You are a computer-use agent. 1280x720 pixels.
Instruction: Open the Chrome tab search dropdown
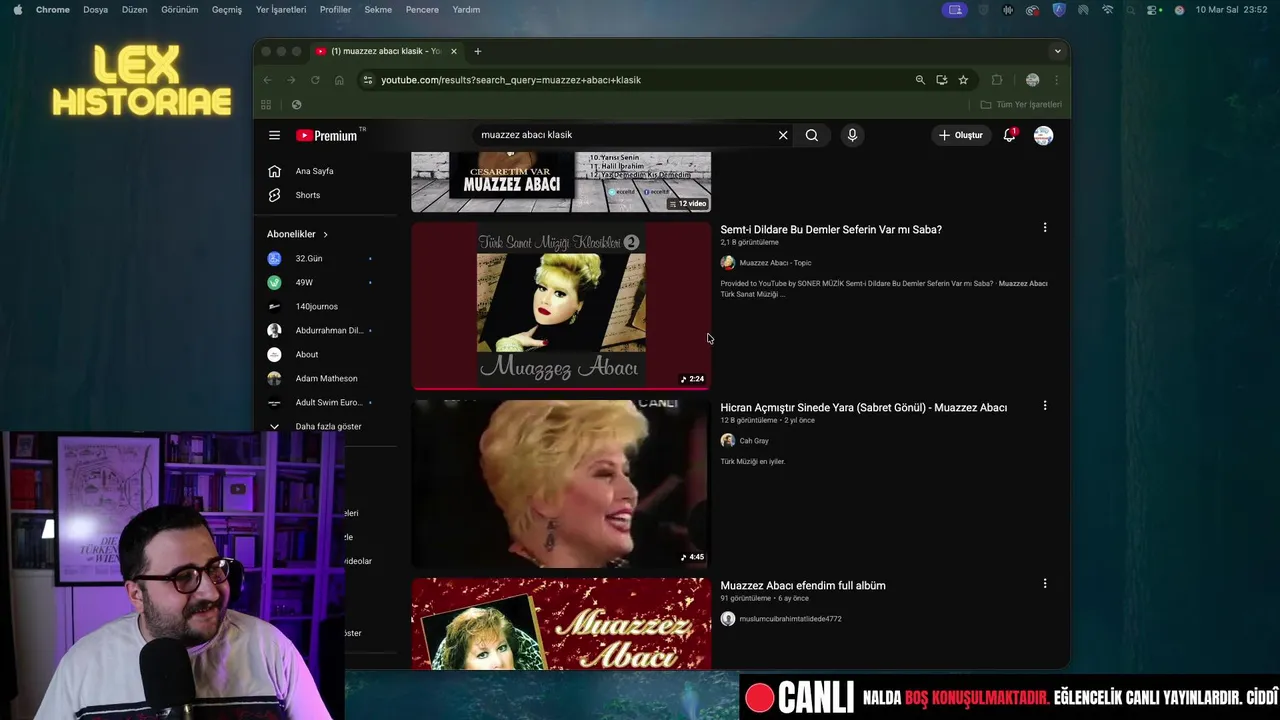[x=1057, y=51]
